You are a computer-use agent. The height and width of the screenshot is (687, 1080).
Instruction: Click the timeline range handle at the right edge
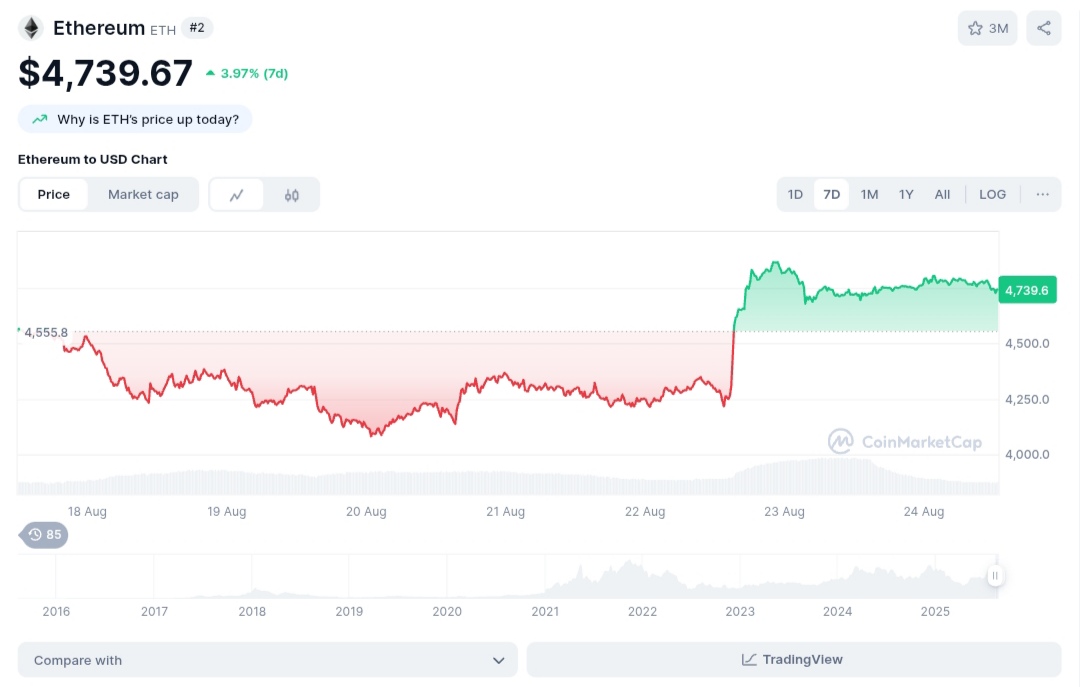point(994,576)
